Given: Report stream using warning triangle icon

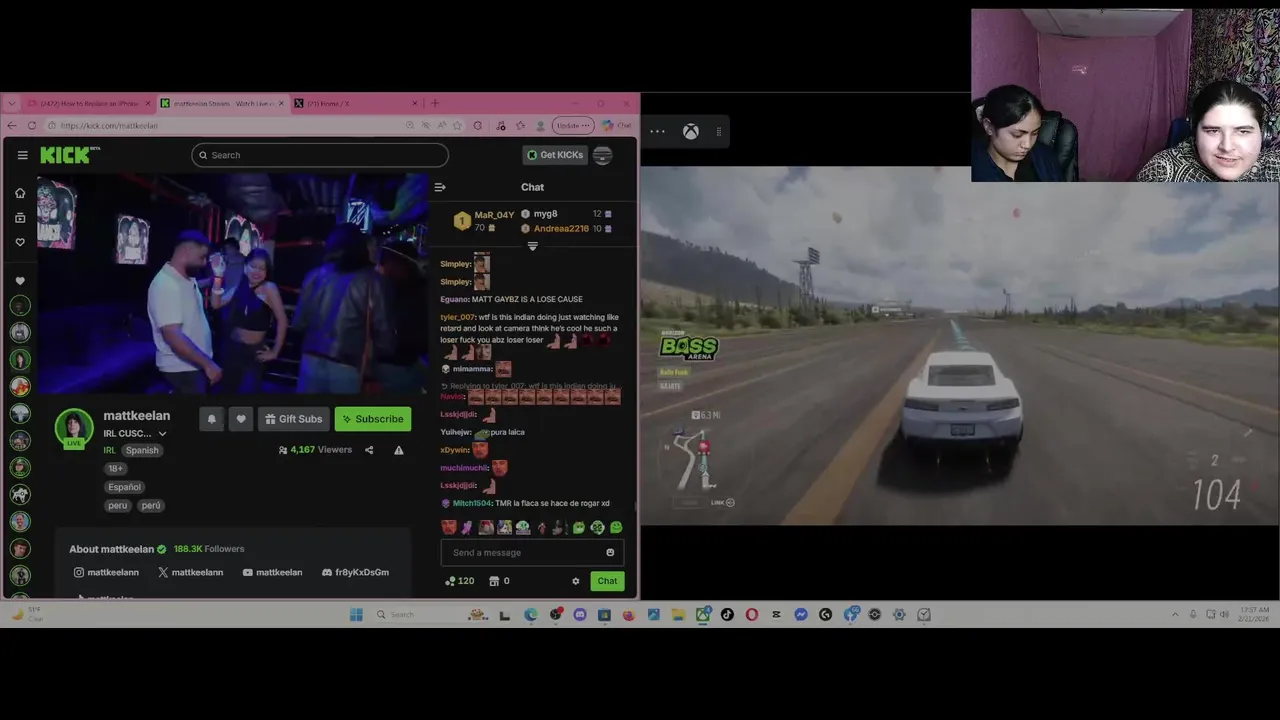Looking at the screenshot, I should tap(398, 450).
